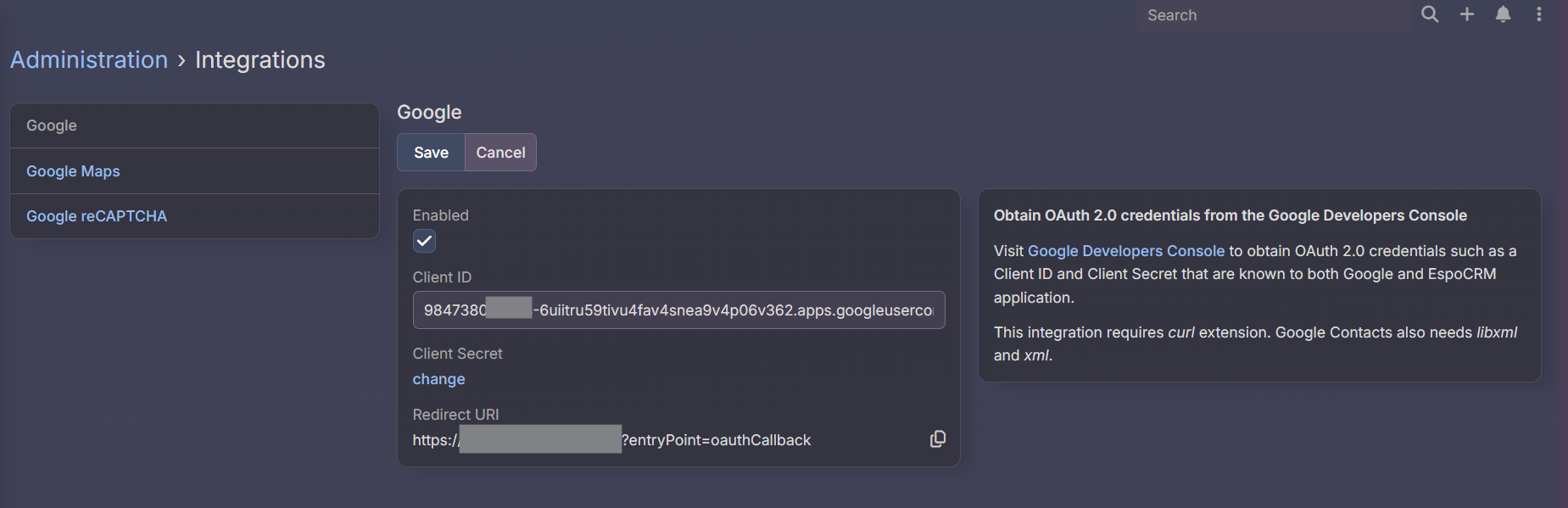The height and width of the screenshot is (508, 1568).
Task: Copy the Redirect URI to clipboard
Action: pyautogui.click(x=938, y=439)
